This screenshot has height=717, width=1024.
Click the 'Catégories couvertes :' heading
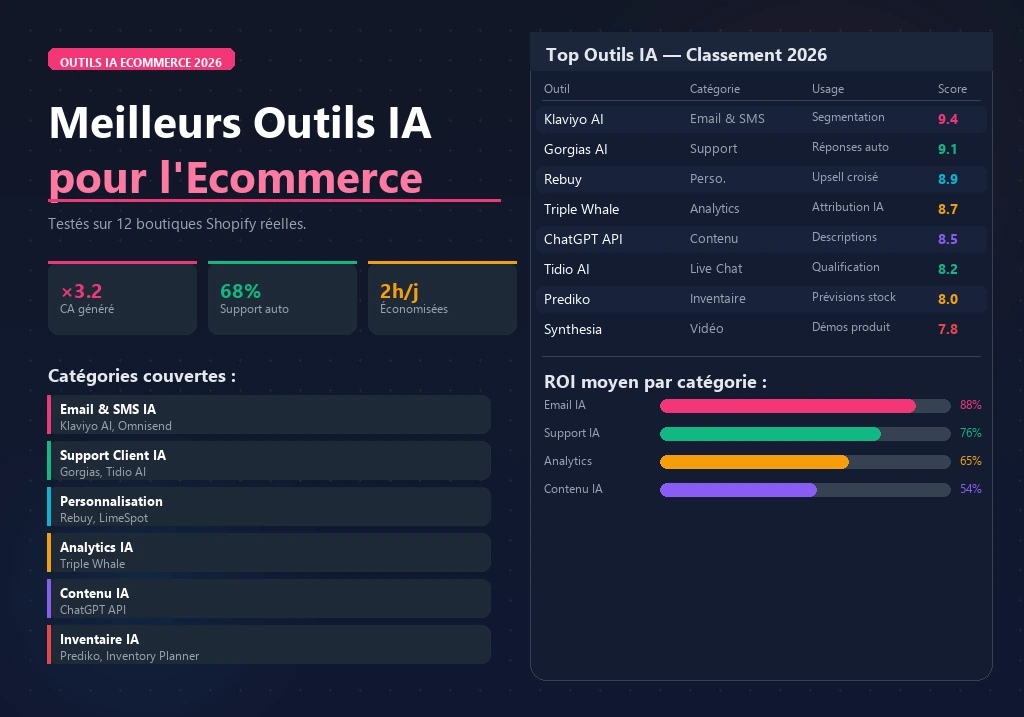142,376
